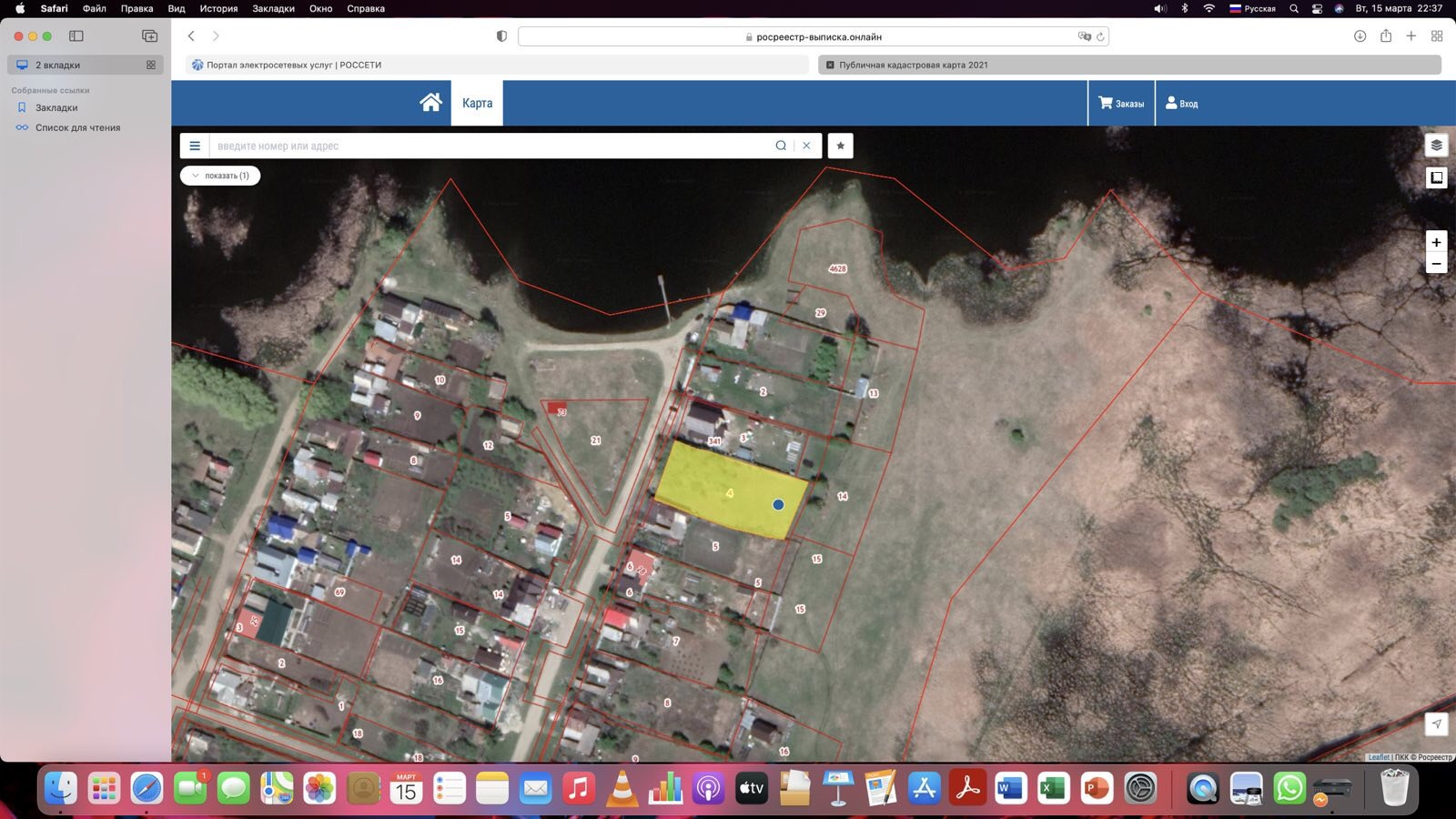The width and height of the screenshot is (1456, 819).
Task: Click the Вход login link
Action: tap(1182, 103)
